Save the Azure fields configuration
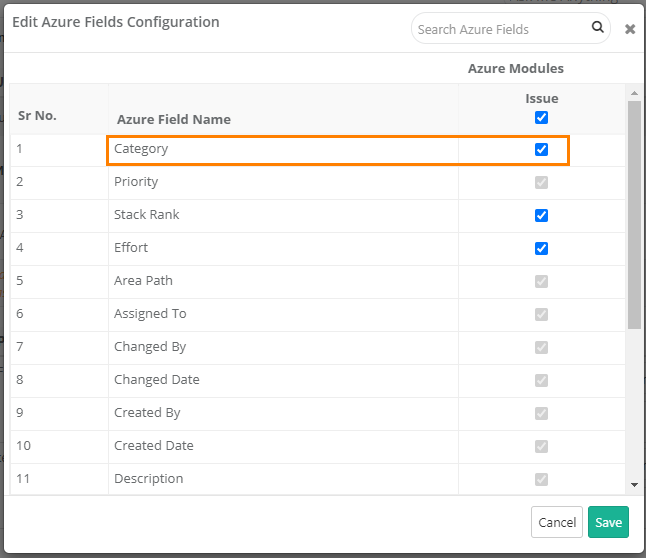 (608, 522)
